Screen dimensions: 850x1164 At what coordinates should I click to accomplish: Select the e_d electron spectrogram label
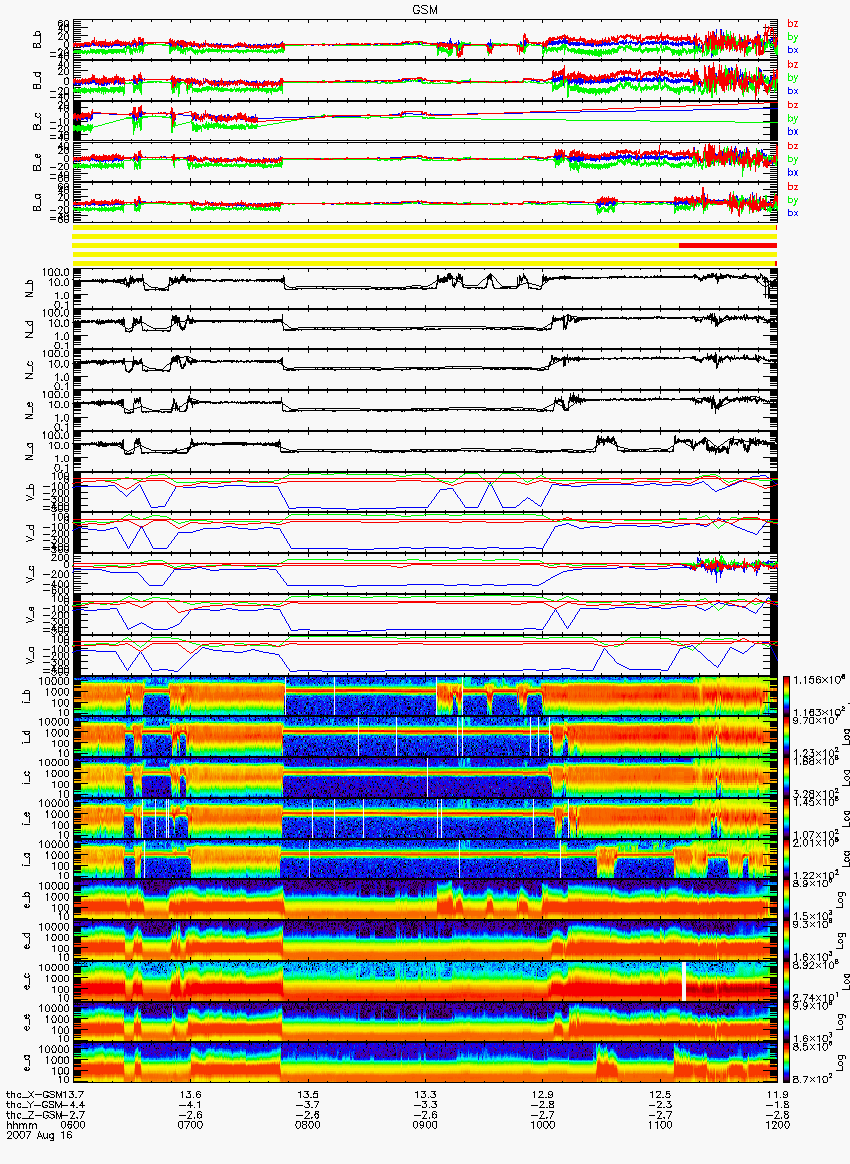point(26,941)
